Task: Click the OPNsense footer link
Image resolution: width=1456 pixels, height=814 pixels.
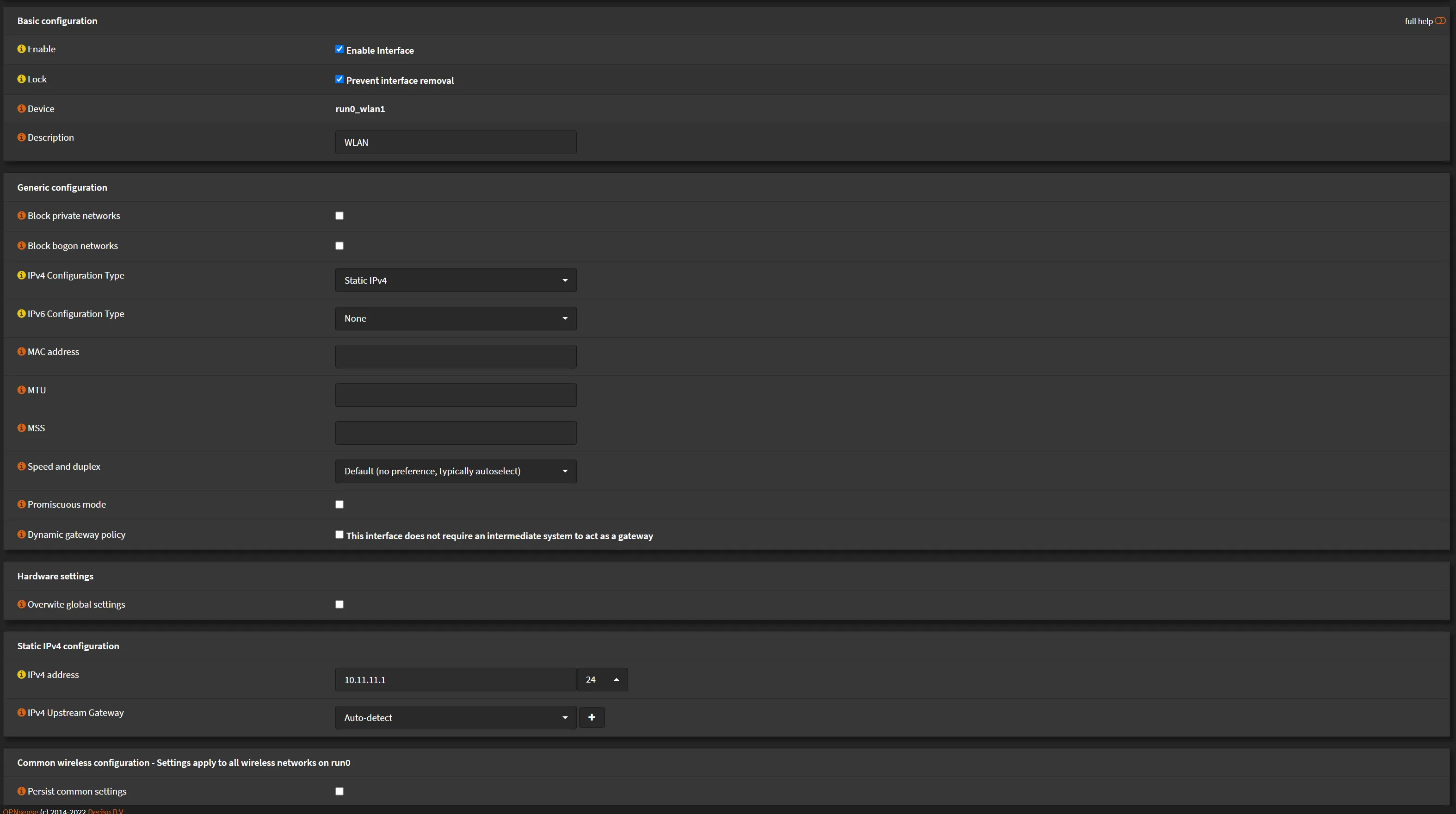Action: (x=20, y=811)
